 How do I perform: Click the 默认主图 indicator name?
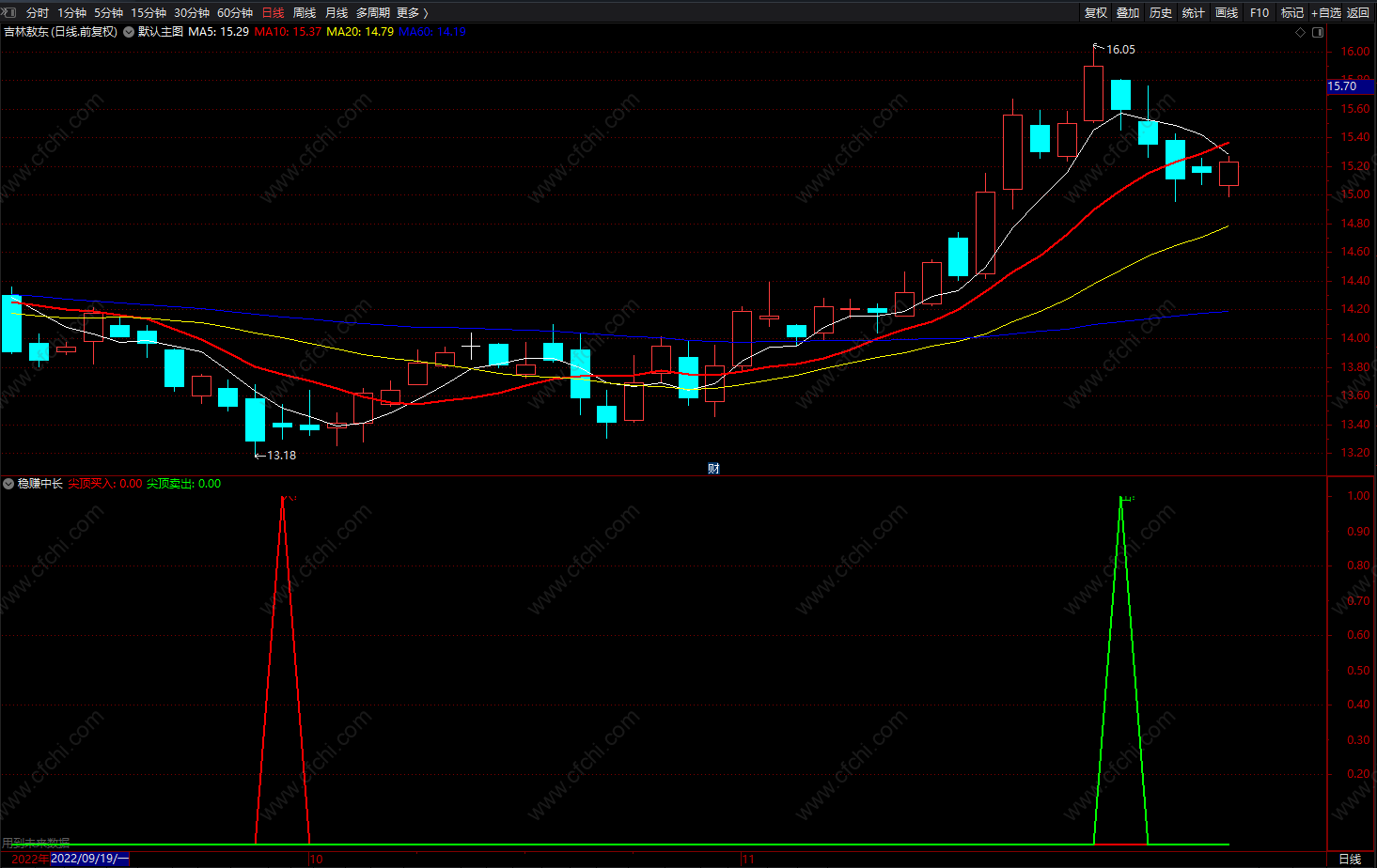(x=161, y=32)
